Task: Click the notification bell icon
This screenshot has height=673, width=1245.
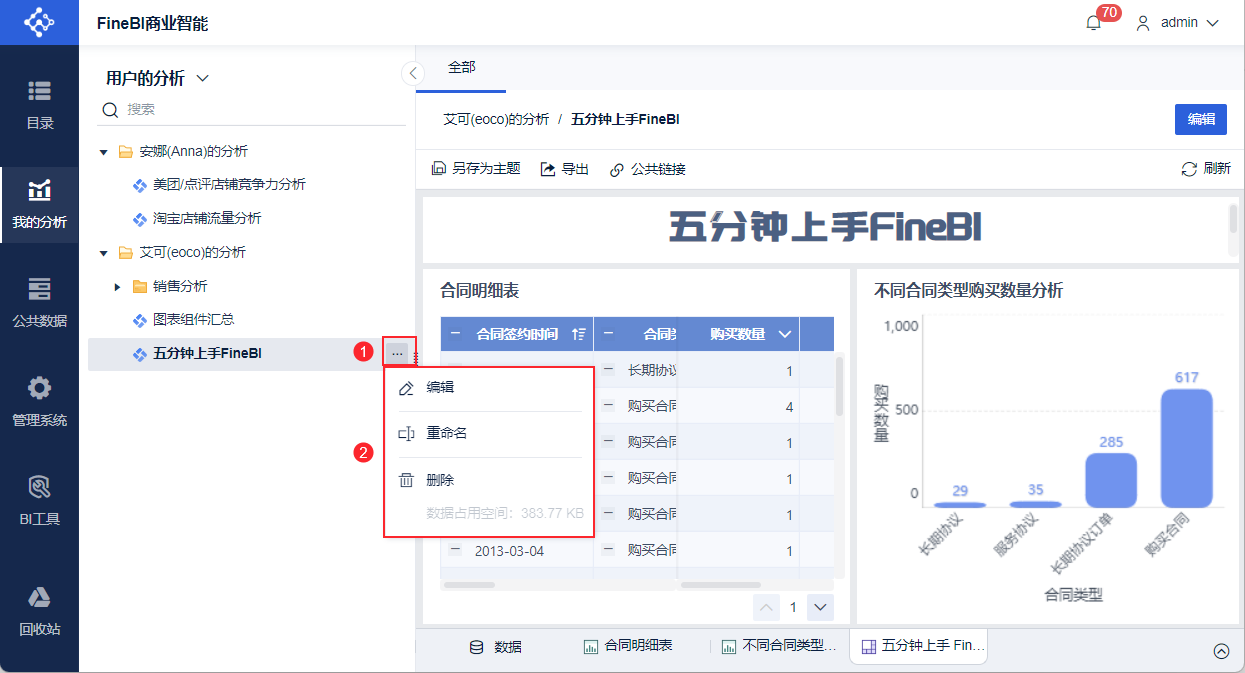Action: (1093, 23)
